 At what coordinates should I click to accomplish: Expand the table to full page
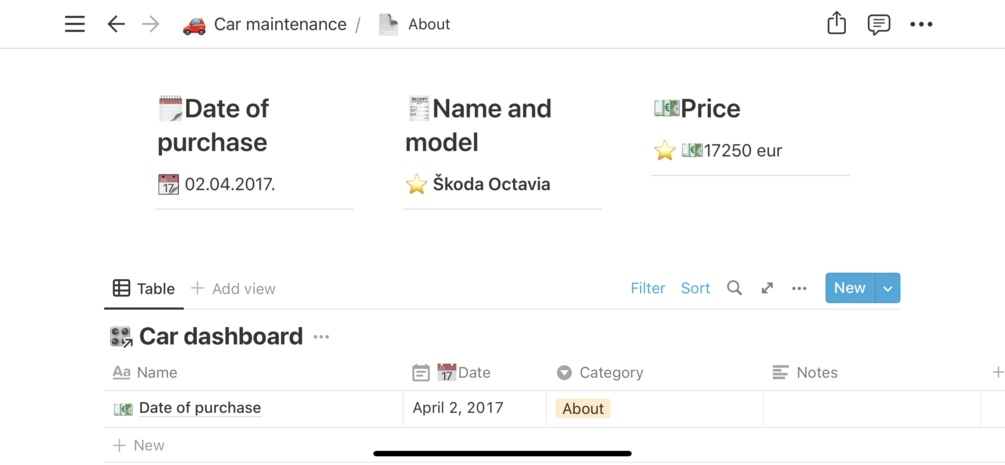[x=767, y=288]
